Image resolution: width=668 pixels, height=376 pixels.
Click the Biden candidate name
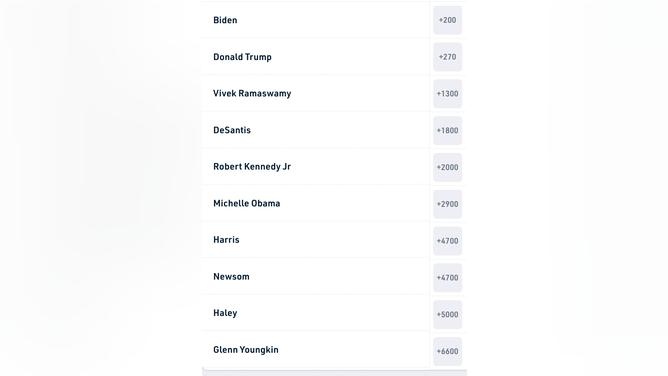point(225,20)
